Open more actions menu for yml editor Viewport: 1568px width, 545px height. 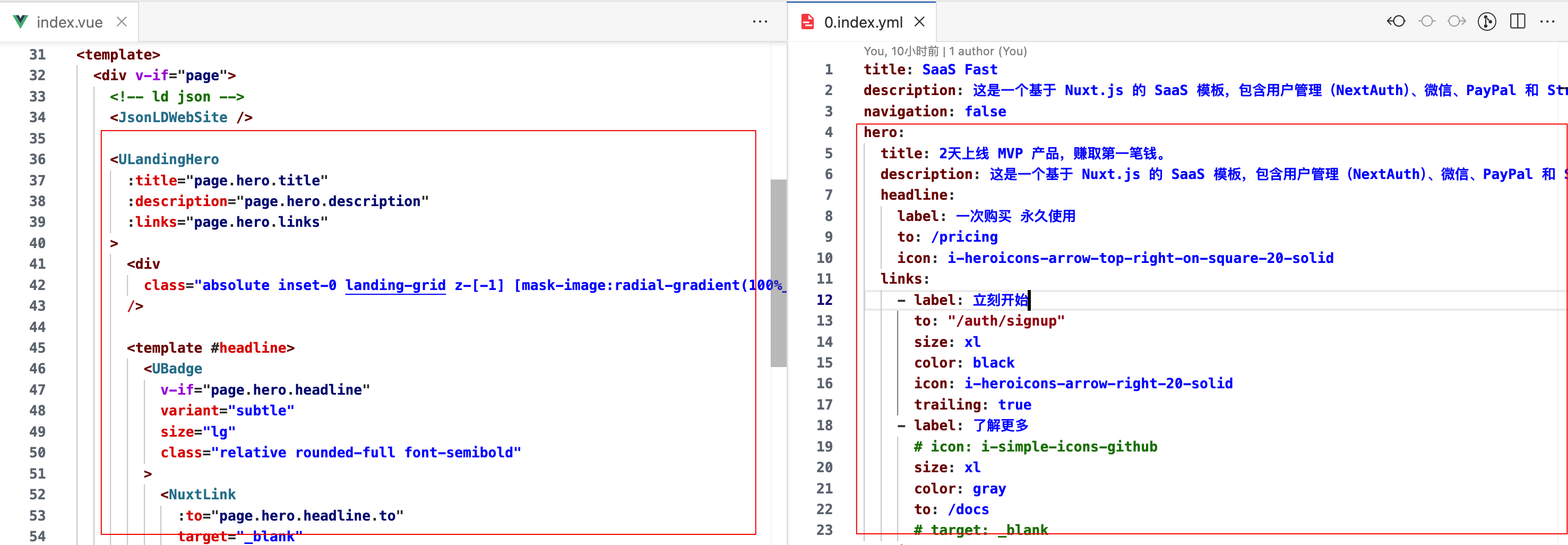coord(1547,22)
